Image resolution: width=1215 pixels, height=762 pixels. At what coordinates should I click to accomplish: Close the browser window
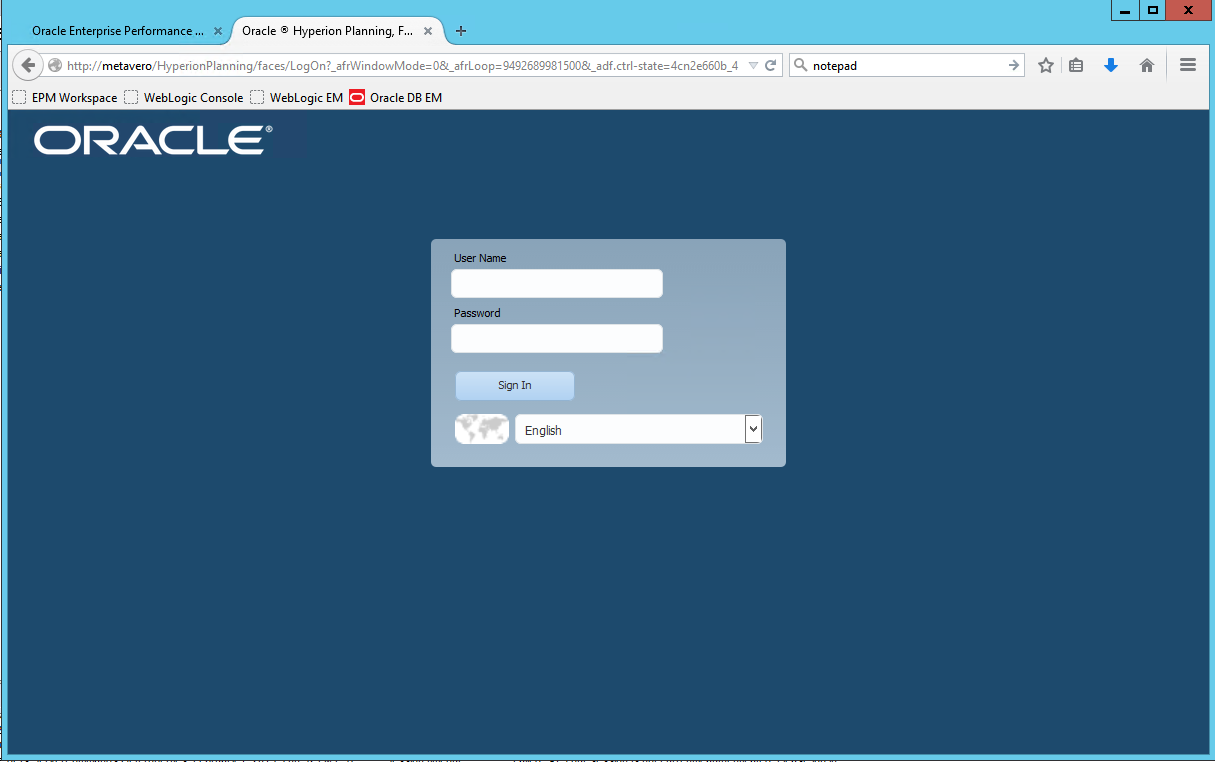(x=1187, y=10)
